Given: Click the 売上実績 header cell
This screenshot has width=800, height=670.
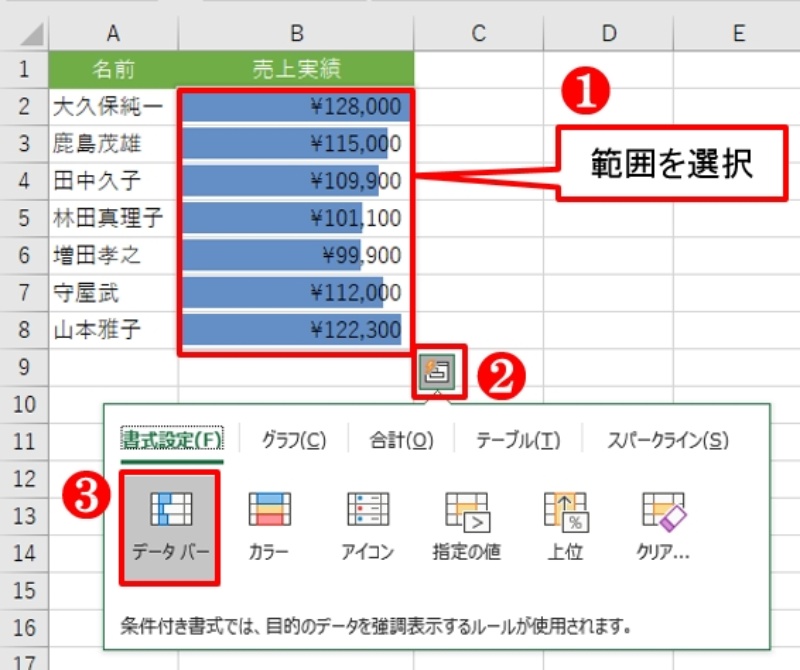Looking at the screenshot, I should 295,70.
